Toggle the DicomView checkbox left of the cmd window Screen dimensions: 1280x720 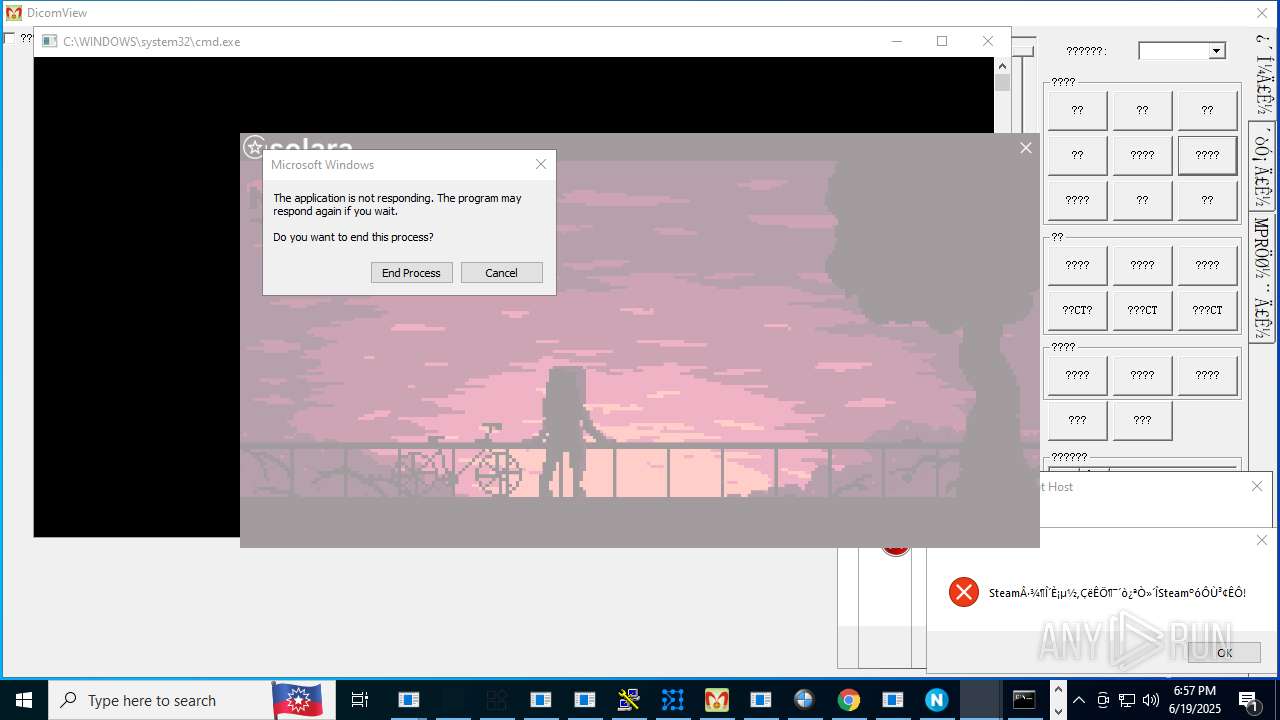[x=9, y=38]
